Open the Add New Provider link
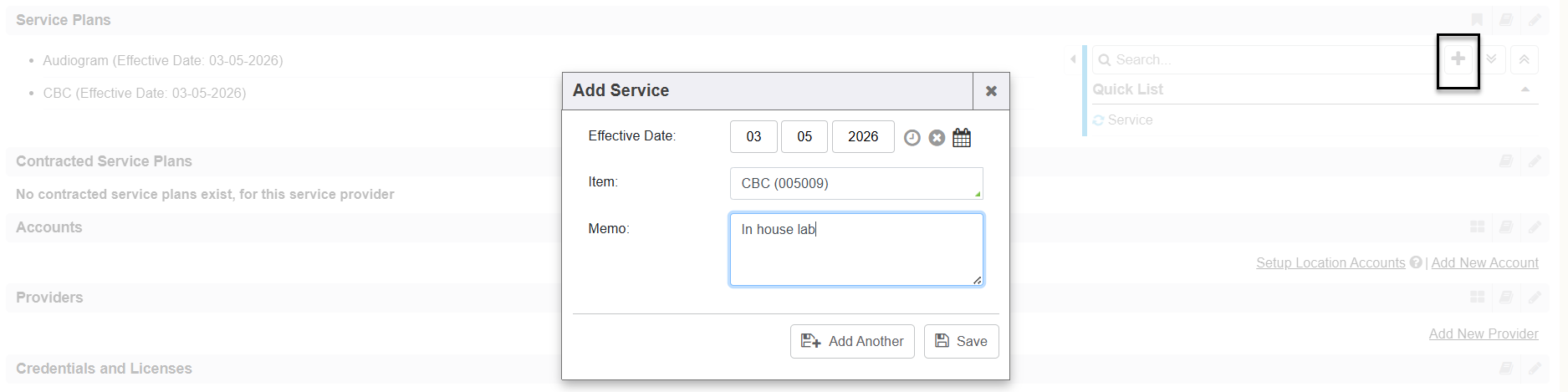Screen dimensions: 1568x392 [x=1483, y=333]
